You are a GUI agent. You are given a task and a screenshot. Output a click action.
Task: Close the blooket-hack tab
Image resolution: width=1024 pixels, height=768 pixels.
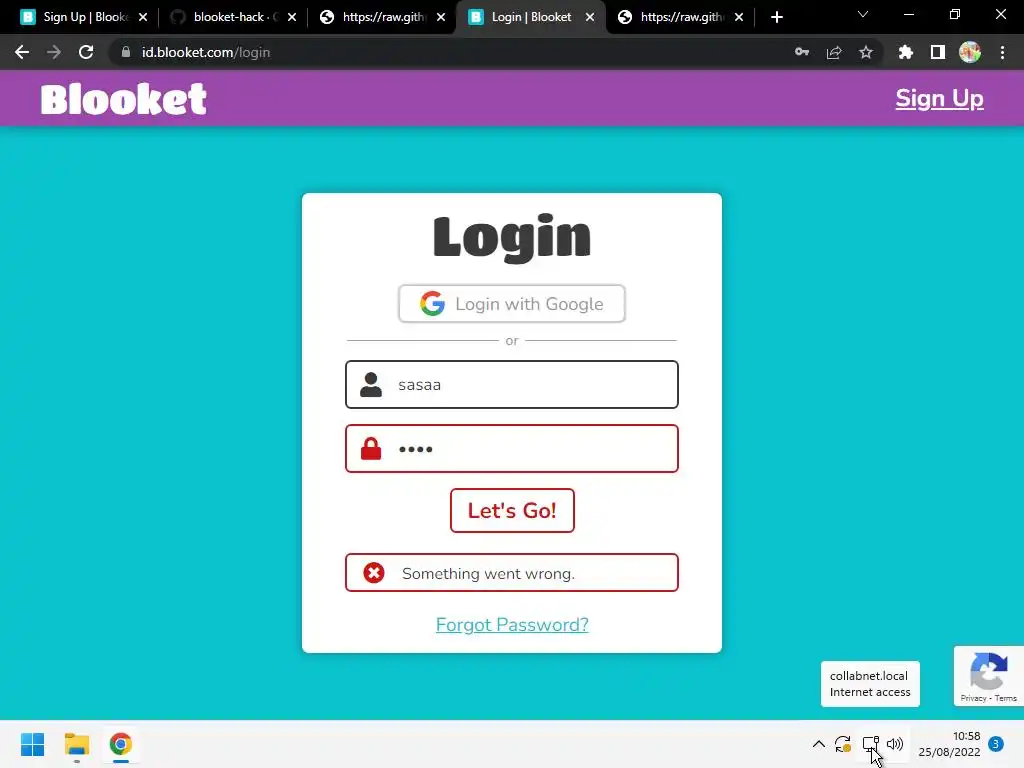click(x=292, y=17)
